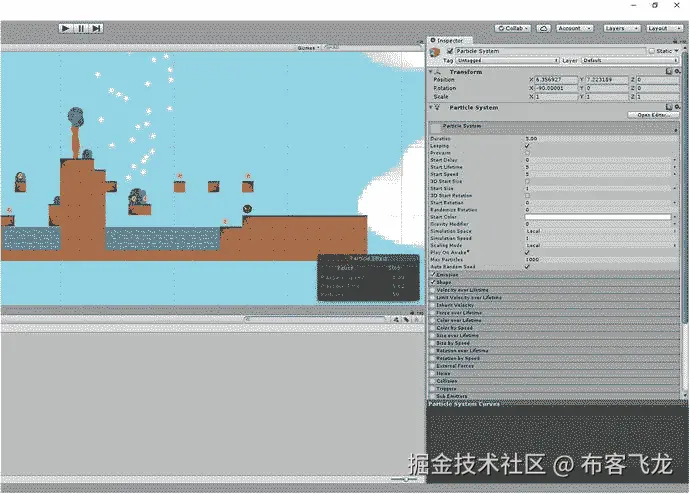The width and height of the screenshot is (690, 494).
Task: Enable the Triggers module
Action: click(433, 388)
